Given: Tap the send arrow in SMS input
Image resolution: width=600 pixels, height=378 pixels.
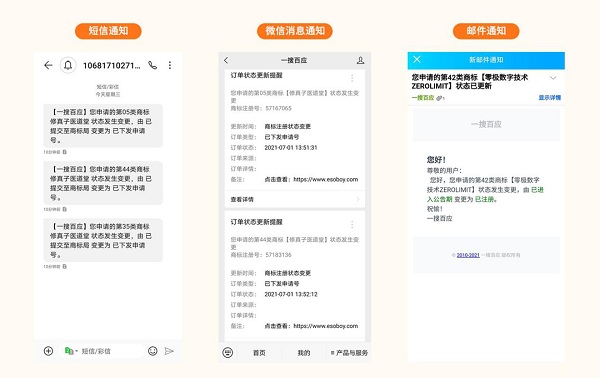Looking at the screenshot, I should pos(169,351).
